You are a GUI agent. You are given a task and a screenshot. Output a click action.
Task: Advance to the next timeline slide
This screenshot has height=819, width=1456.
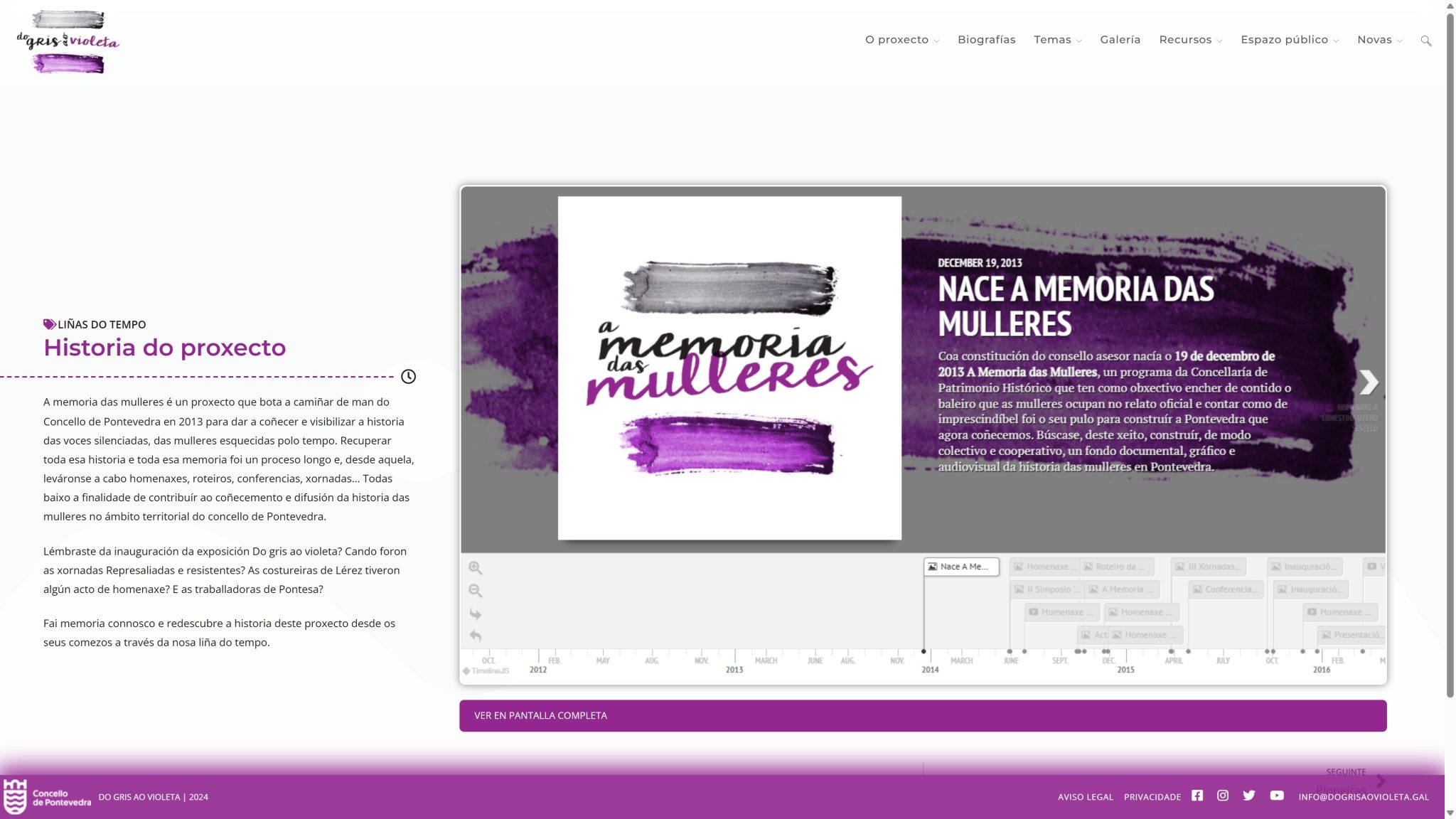pyautogui.click(x=1369, y=382)
